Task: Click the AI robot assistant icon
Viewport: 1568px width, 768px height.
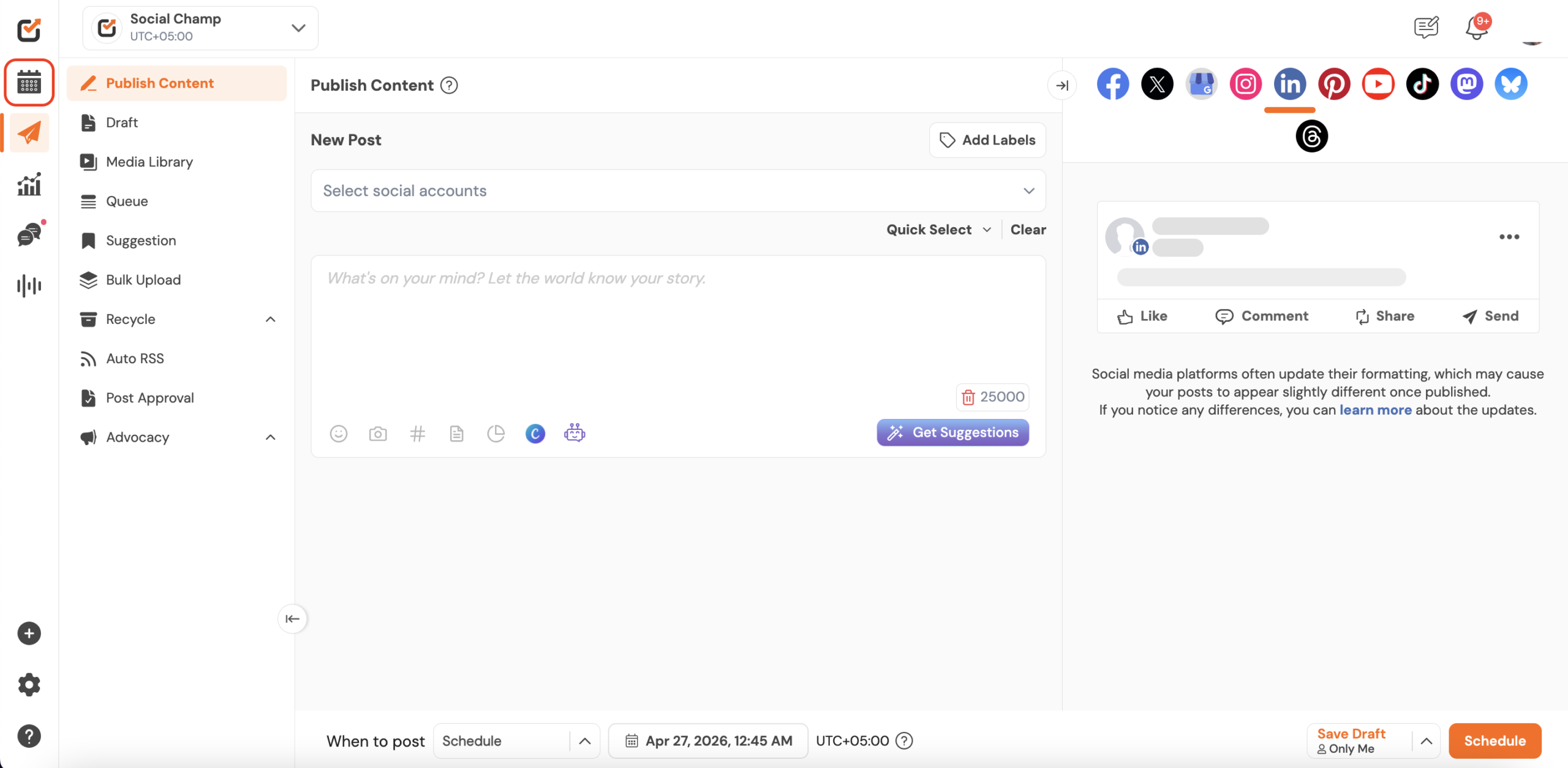Action: coord(575,433)
